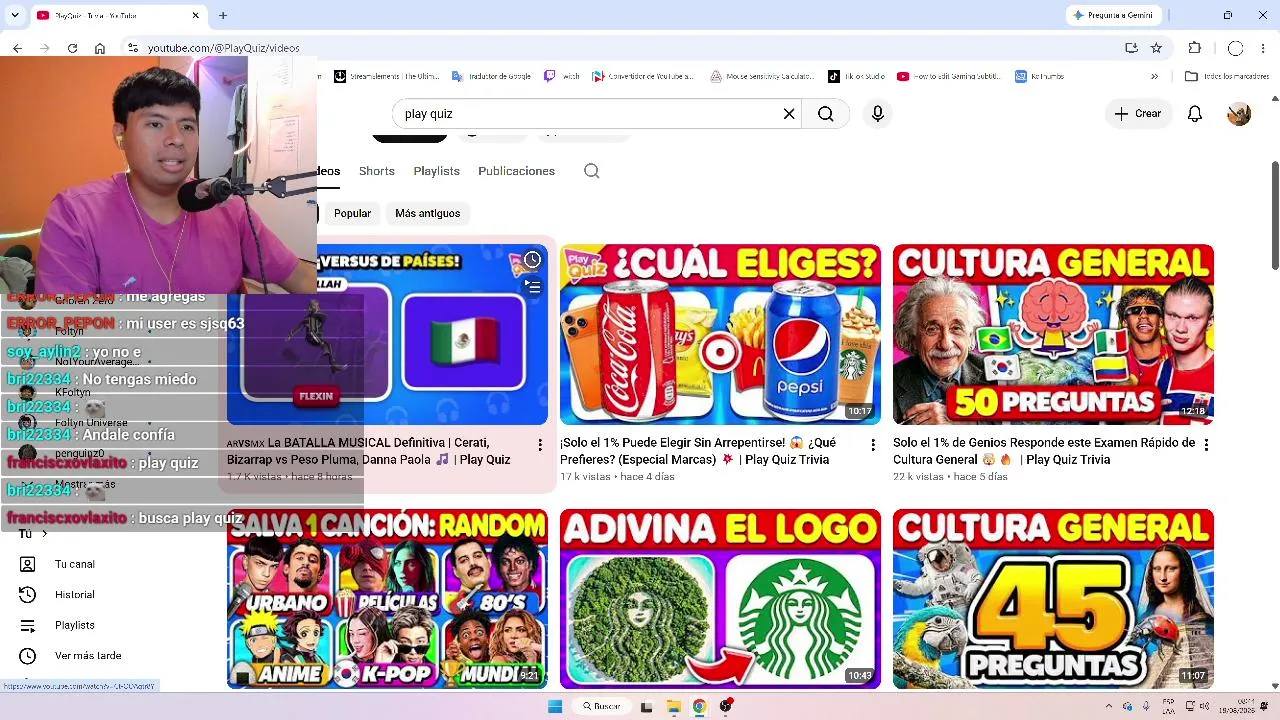Viewport: 1280px width, 720px height.
Task: Open the Todos los marcadores folder
Action: (1227, 76)
